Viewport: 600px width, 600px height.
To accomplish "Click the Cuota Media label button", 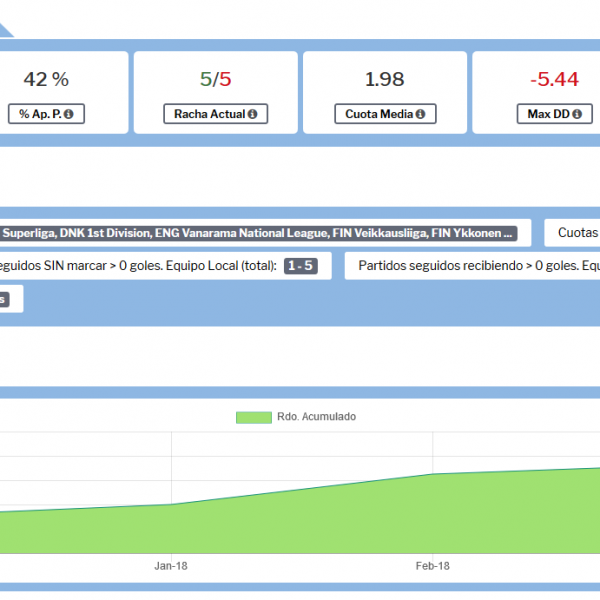I will coord(385,114).
